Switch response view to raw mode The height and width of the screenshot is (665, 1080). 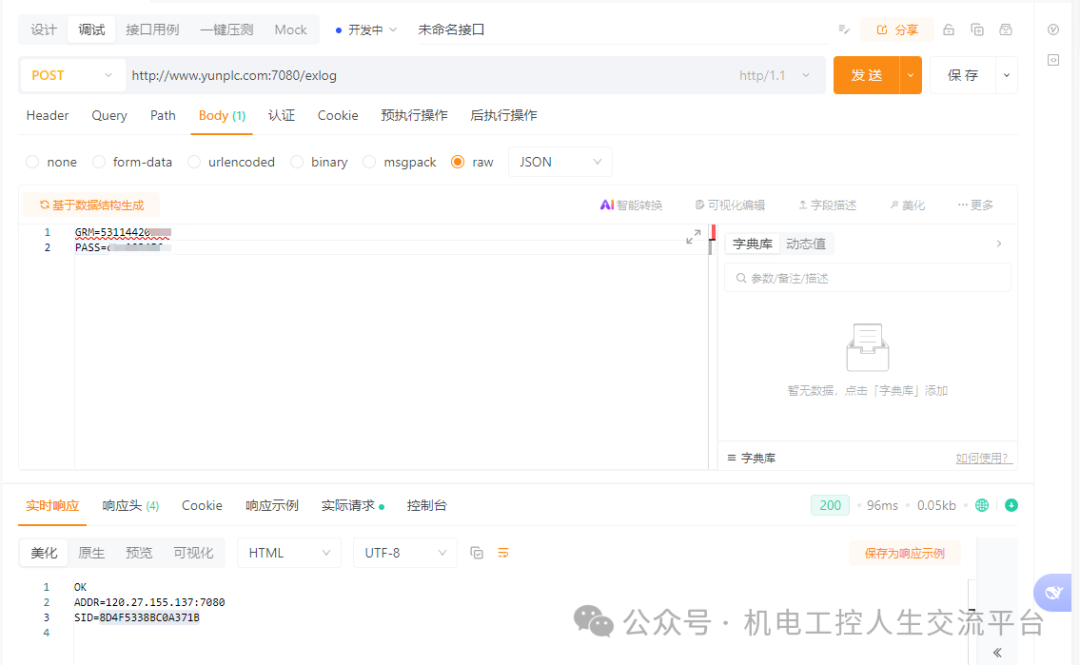[x=91, y=553]
